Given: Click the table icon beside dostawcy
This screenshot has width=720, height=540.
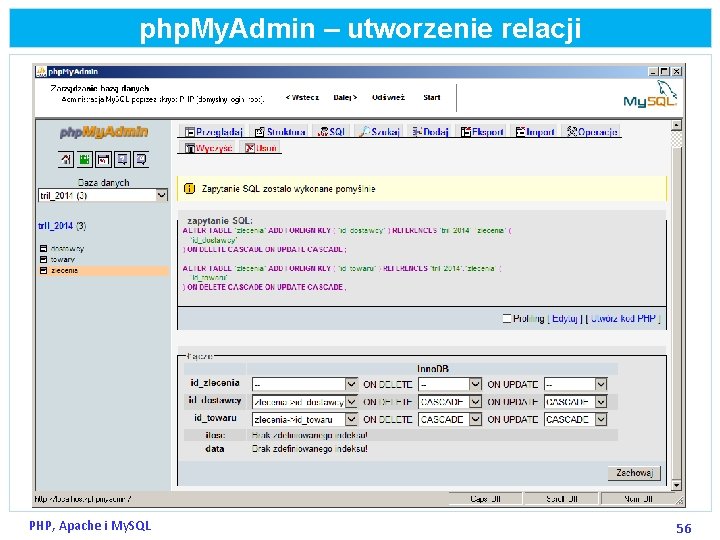Looking at the screenshot, I should [44, 248].
